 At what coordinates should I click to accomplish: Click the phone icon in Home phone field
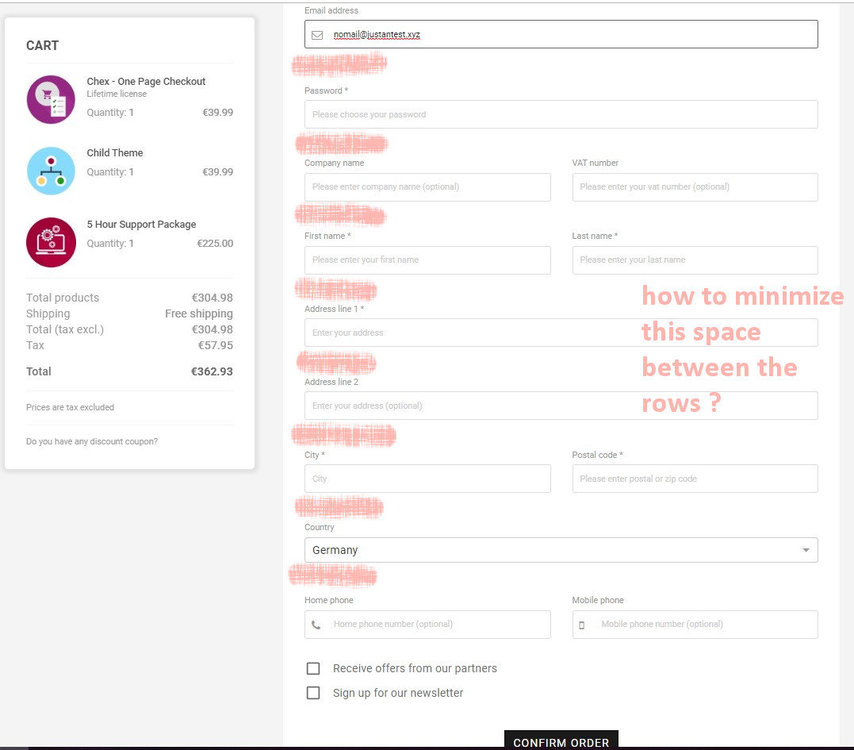pos(317,625)
